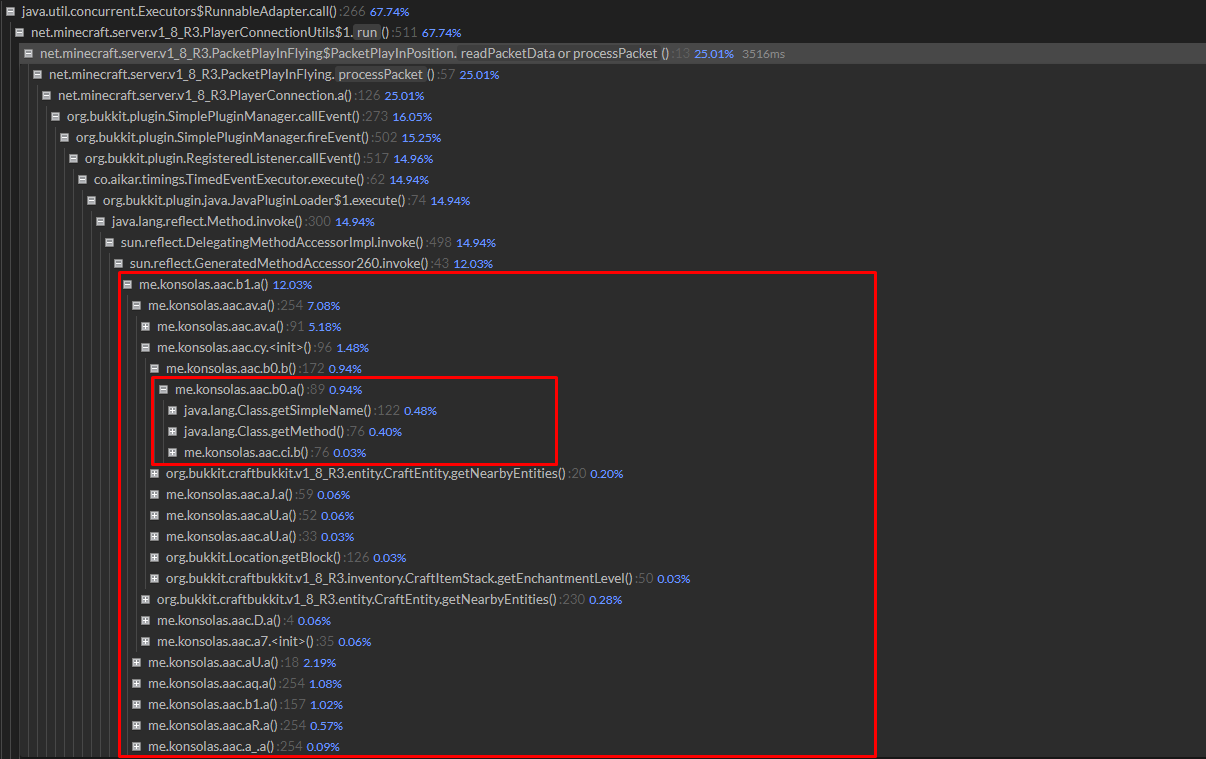1206x759 pixels.
Task: Collapse the JavaPluginLoader$1.execute() node
Action: [92, 200]
